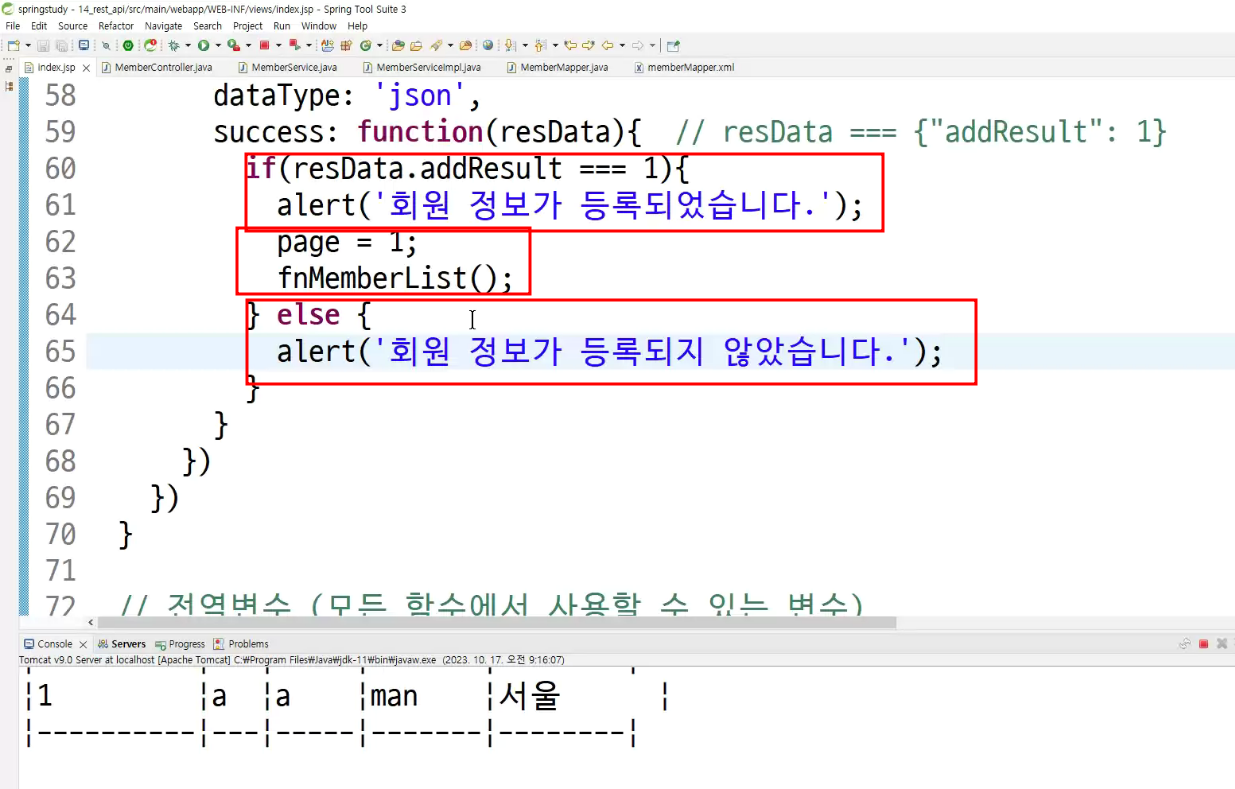The image size is (1235, 789).
Task: Click the Open Perspective icon
Action: coord(673,45)
